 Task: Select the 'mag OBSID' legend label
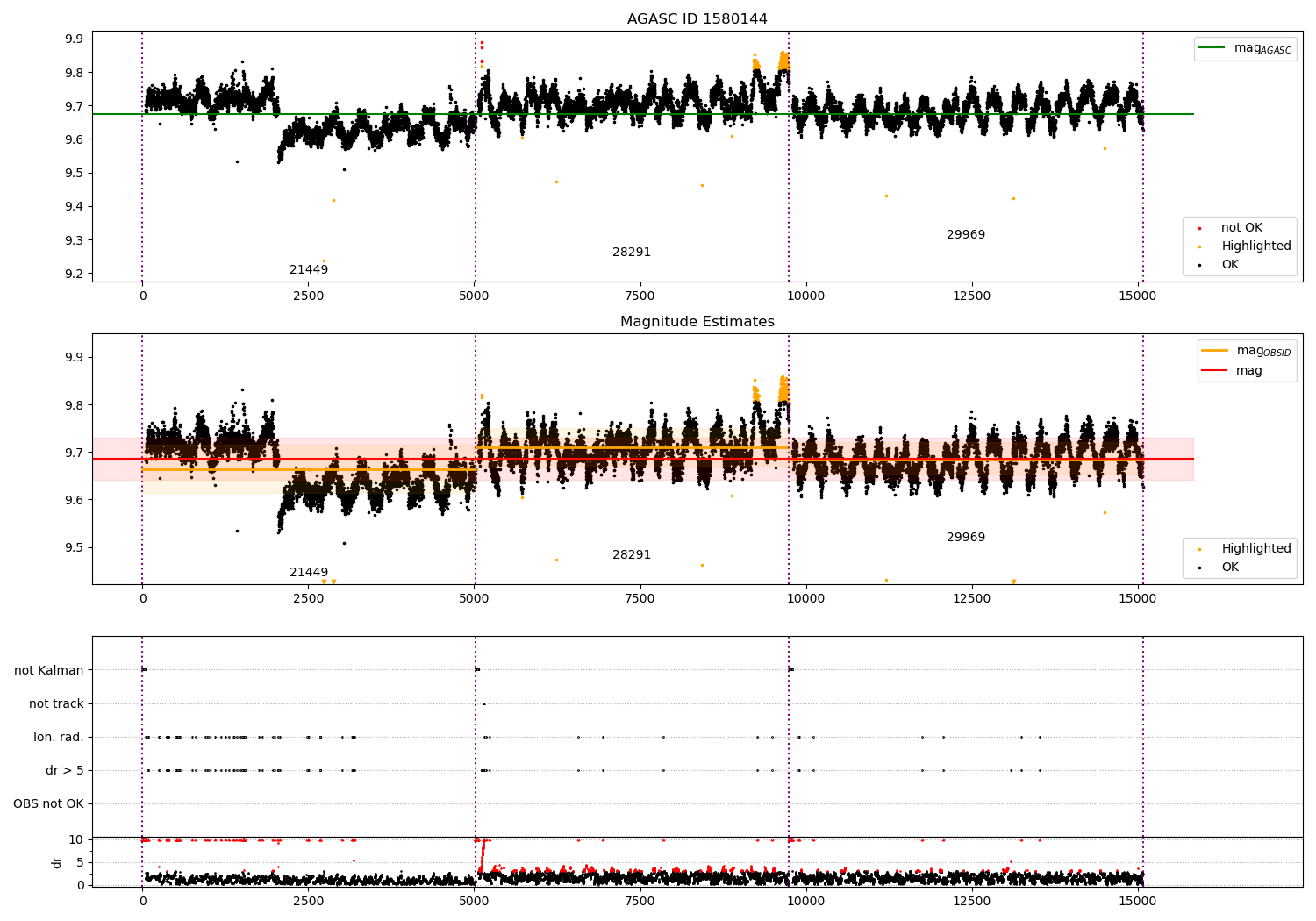click(x=1264, y=351)
